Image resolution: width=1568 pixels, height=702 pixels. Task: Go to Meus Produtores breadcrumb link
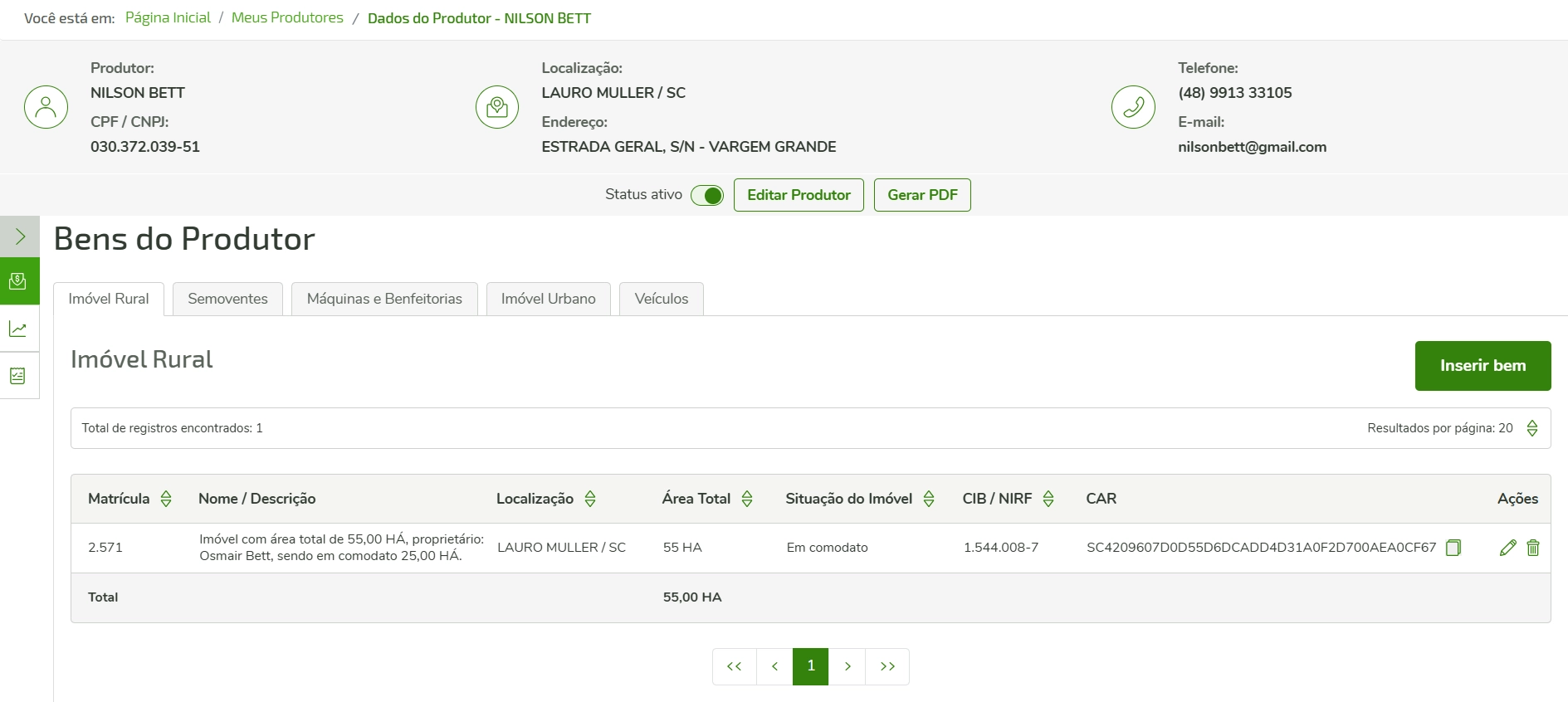pos(287,17)
